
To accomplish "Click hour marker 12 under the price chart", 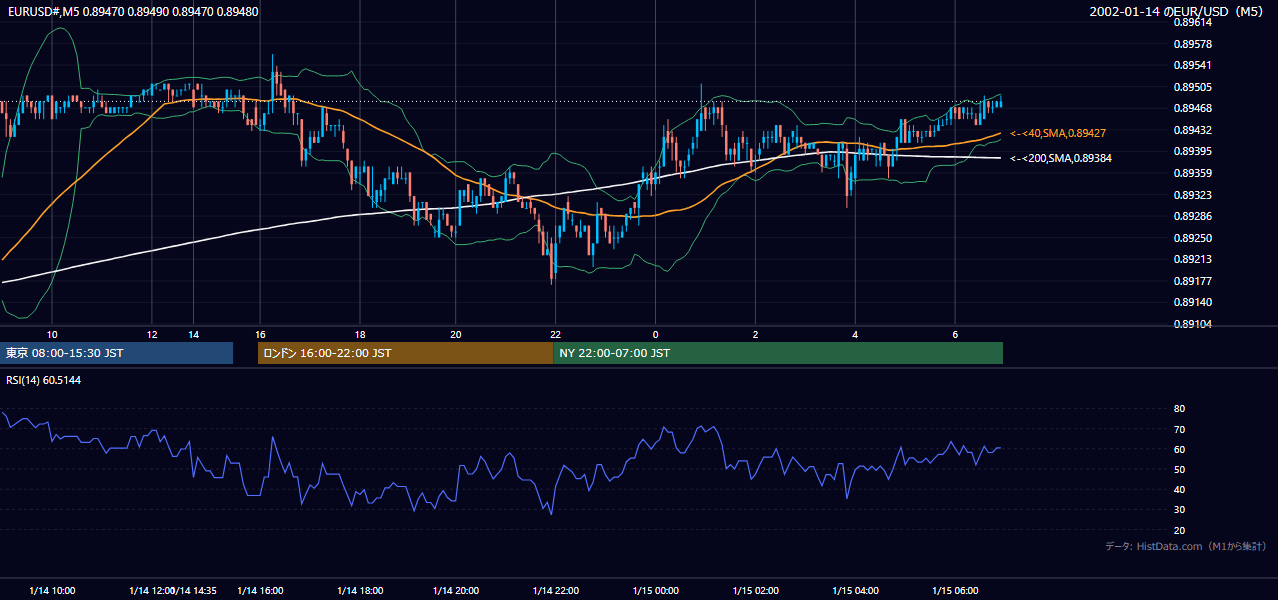I will [152, 334].
